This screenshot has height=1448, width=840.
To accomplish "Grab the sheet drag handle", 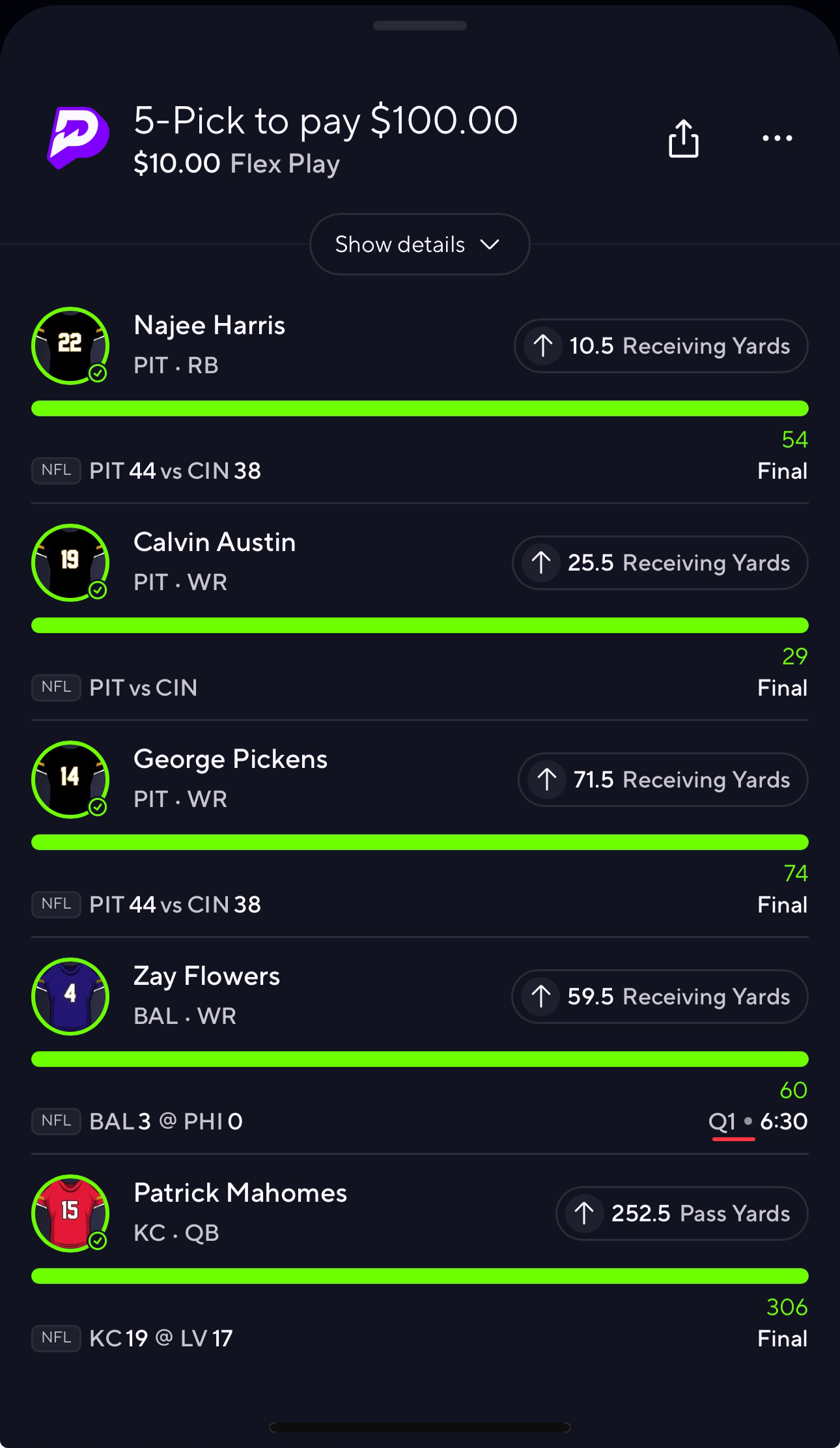I will (419, 26).
